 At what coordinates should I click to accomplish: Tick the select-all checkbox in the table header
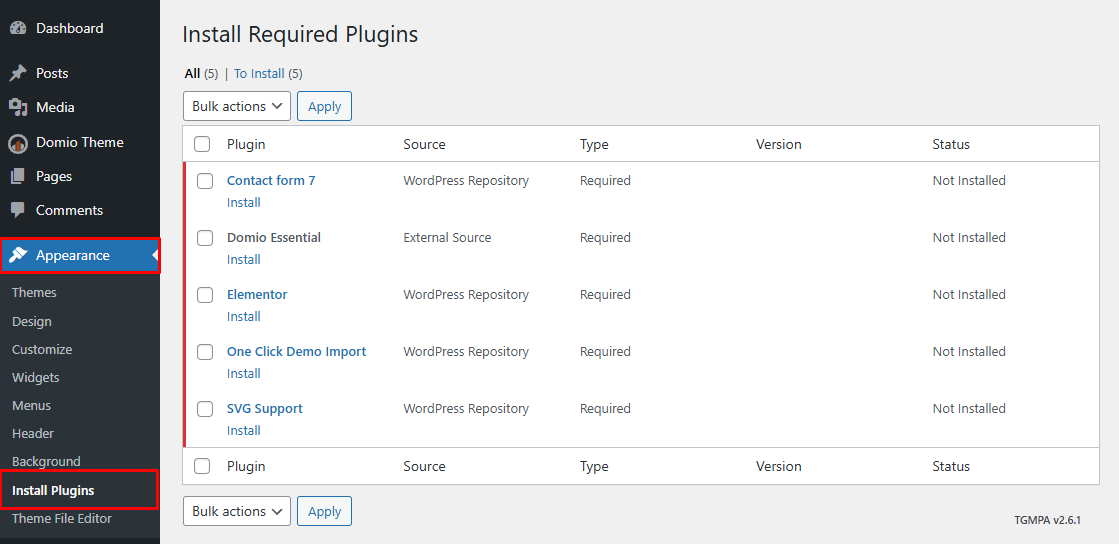[x=202, y=144]
